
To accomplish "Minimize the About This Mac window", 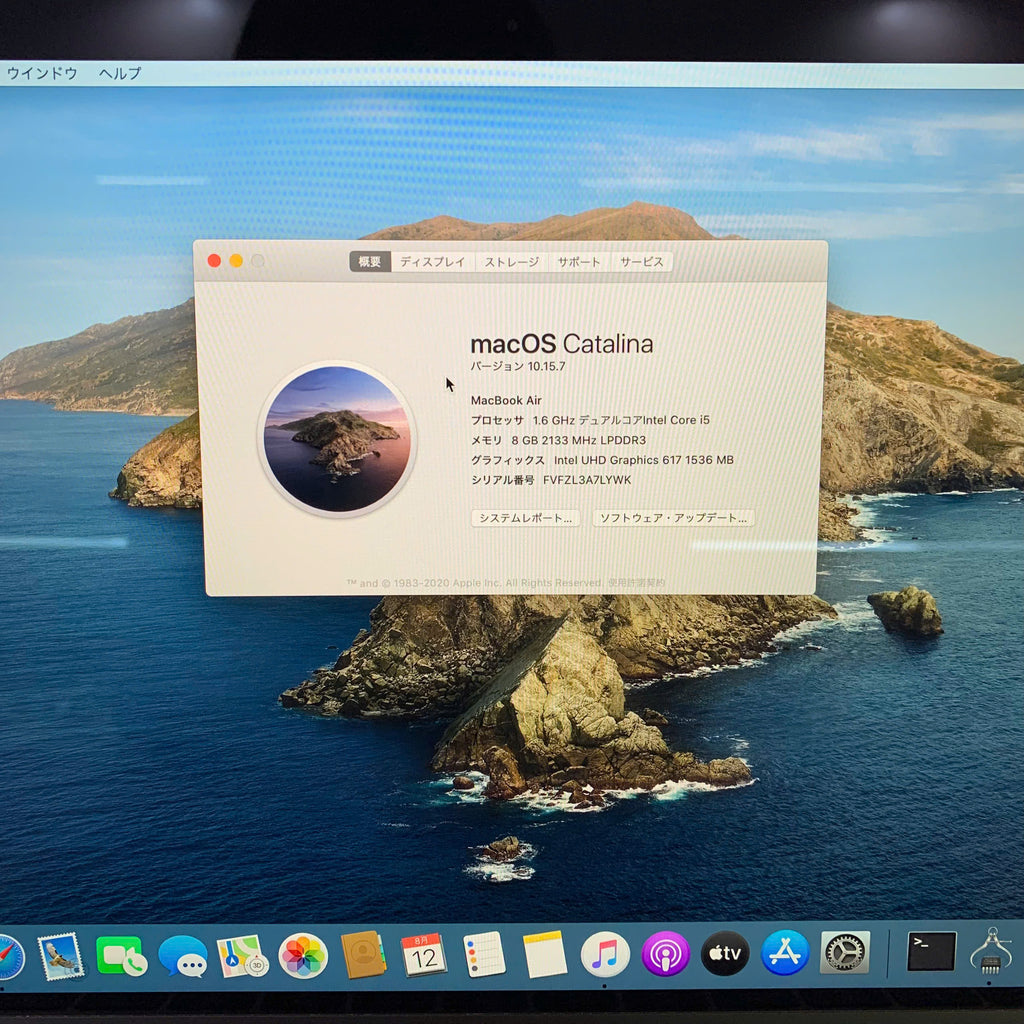I will (x=236, y=261).
